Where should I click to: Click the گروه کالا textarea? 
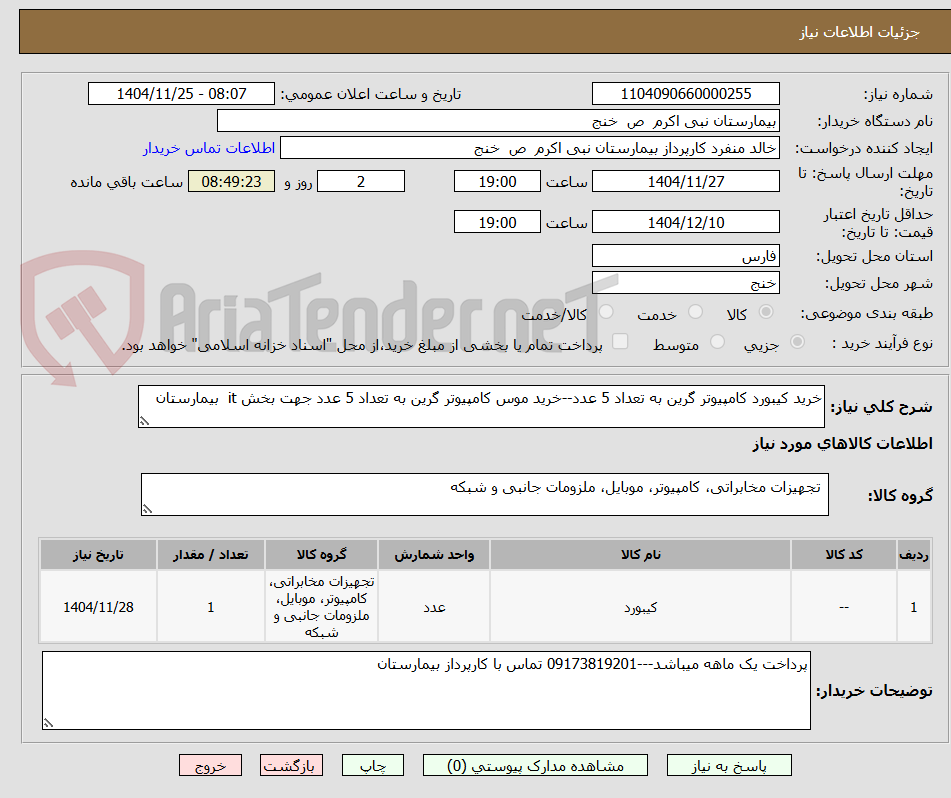tap(485, 494)
